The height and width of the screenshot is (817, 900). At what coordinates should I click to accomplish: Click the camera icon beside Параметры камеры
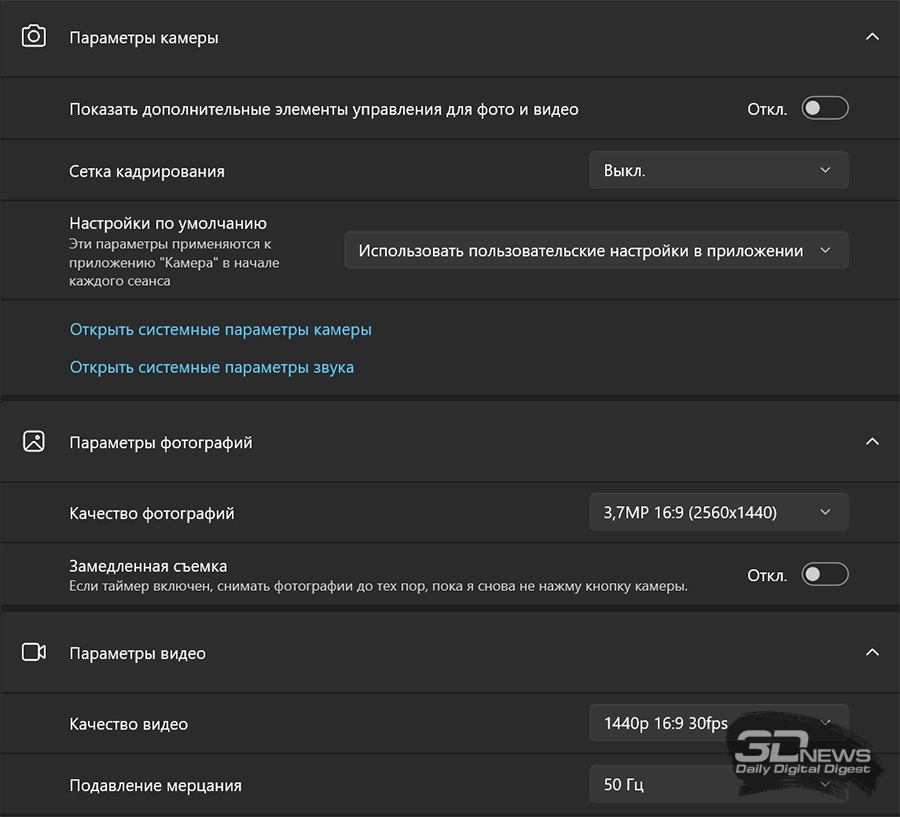tap(34, 37)
